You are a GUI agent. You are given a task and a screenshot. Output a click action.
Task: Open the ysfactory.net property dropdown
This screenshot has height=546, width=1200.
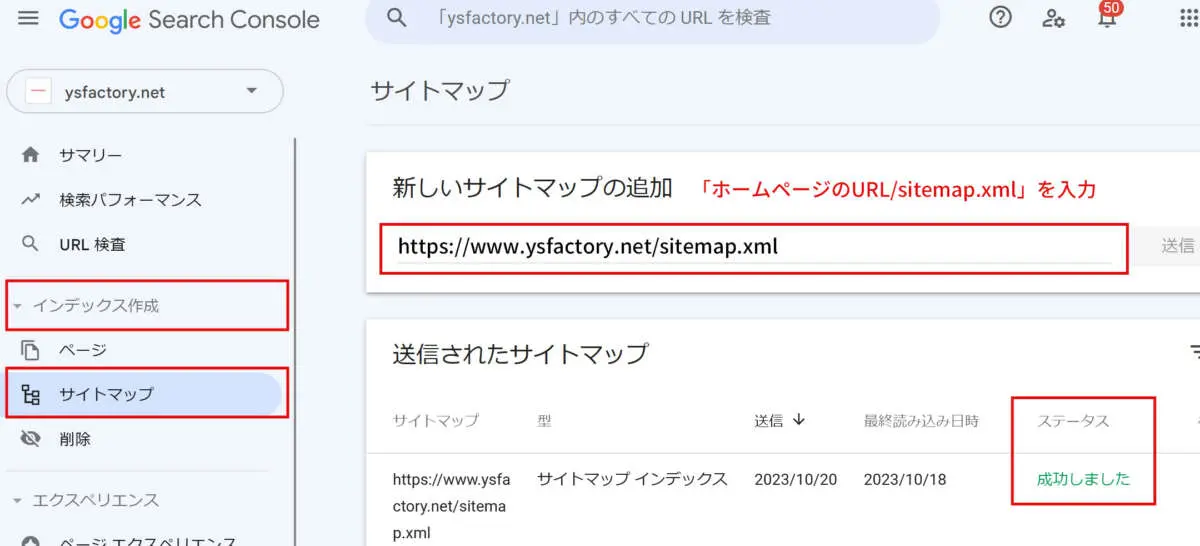pos(145,92)
